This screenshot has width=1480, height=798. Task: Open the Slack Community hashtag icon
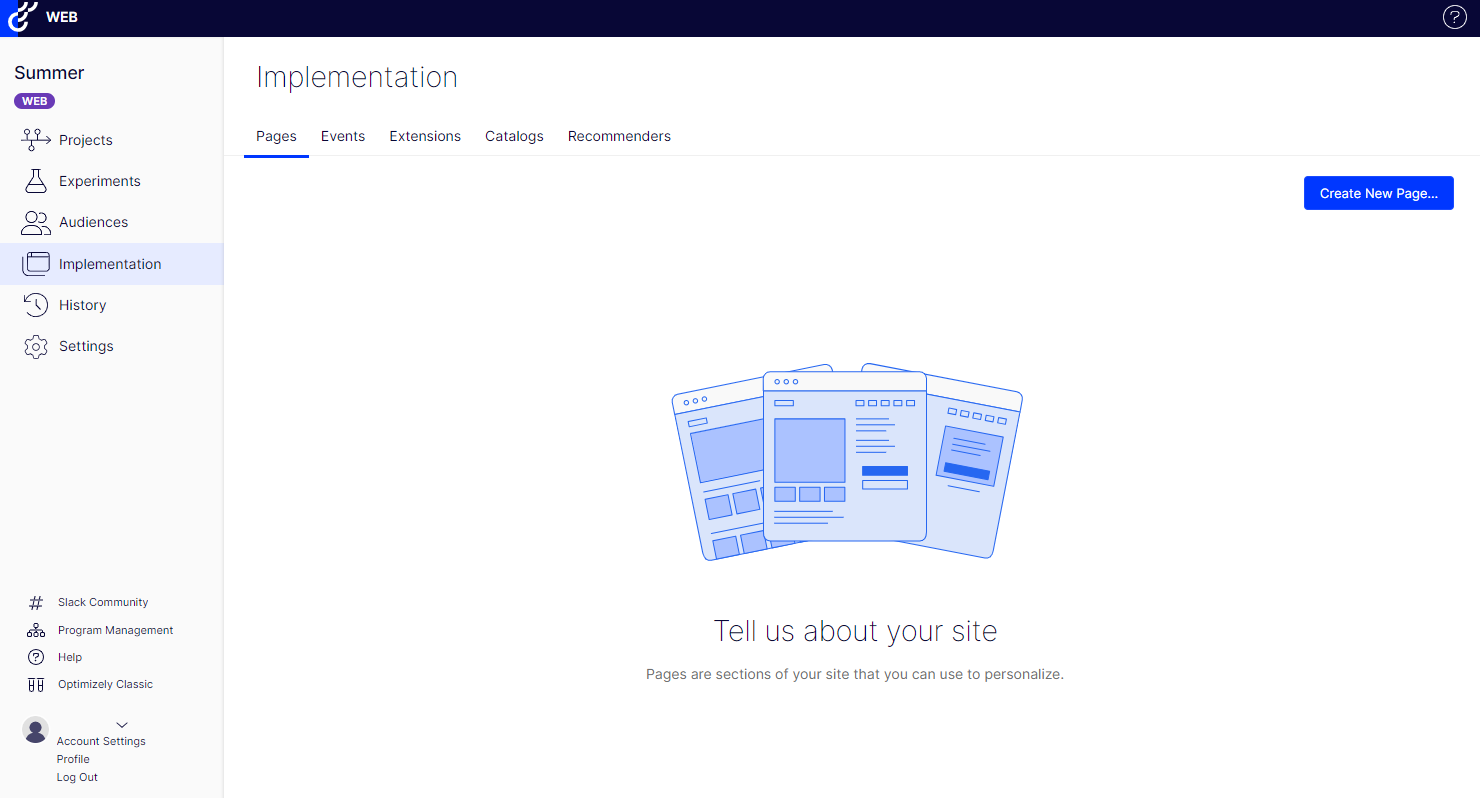pos(35,601)
